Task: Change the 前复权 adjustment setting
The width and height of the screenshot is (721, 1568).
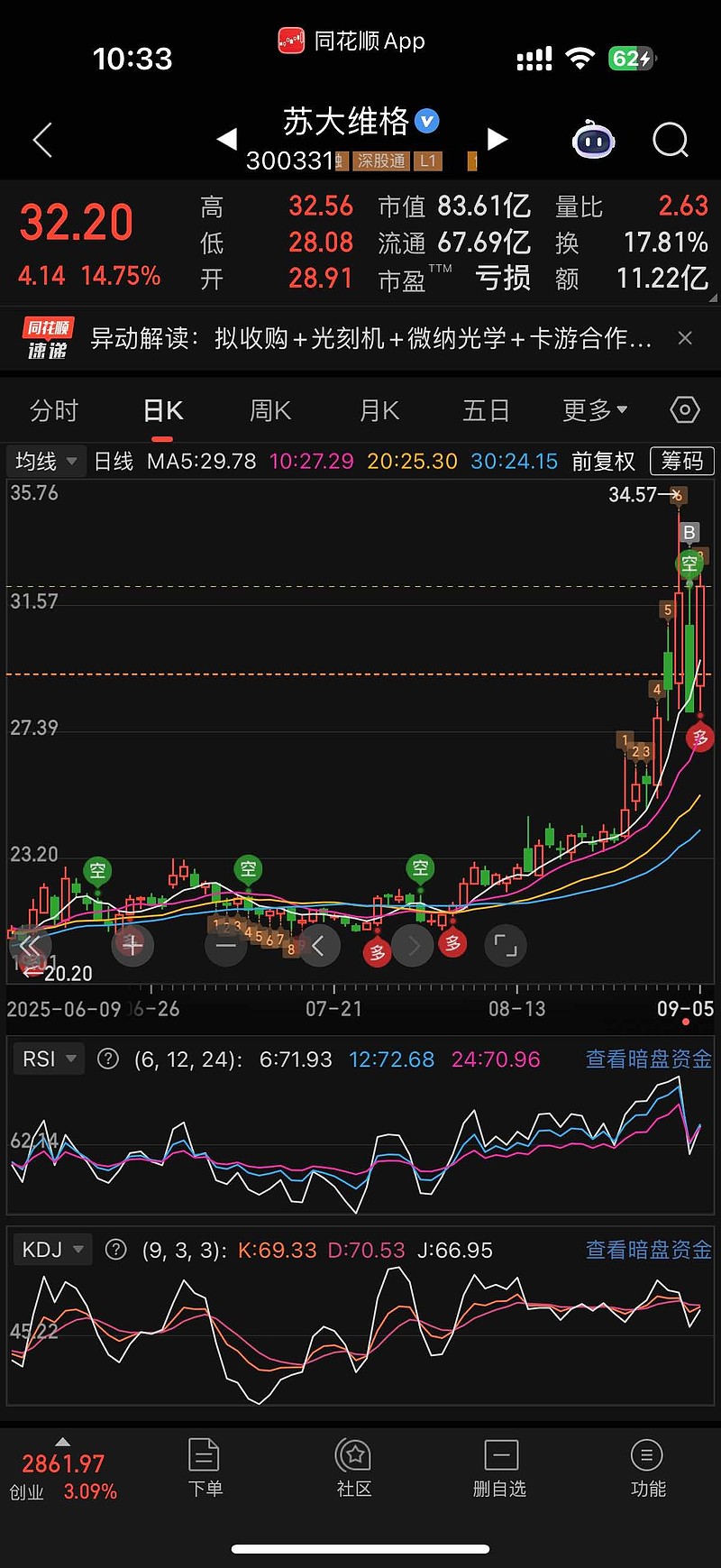Action: [604, 462]
